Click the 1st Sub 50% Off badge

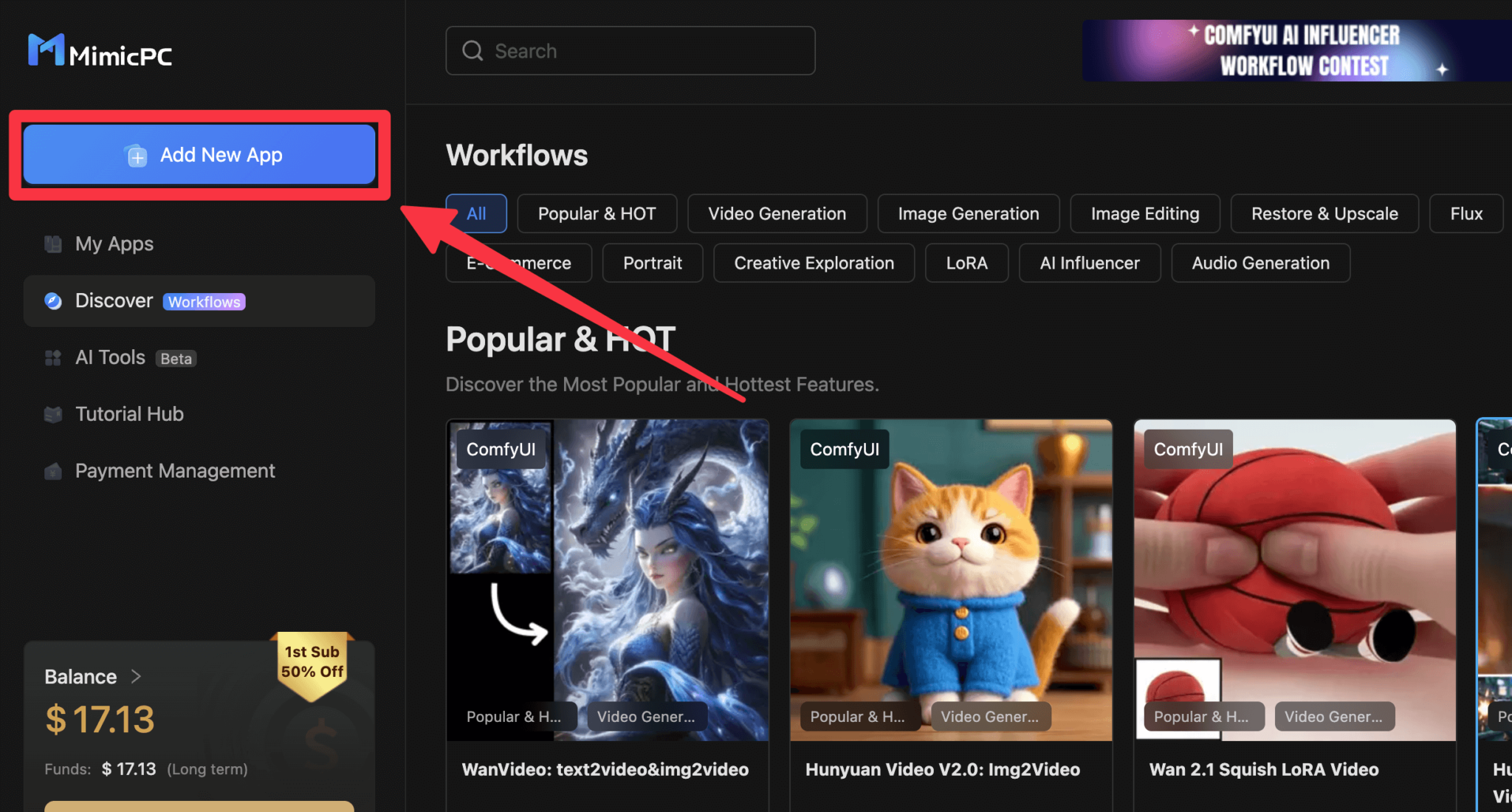pos(312,663)
